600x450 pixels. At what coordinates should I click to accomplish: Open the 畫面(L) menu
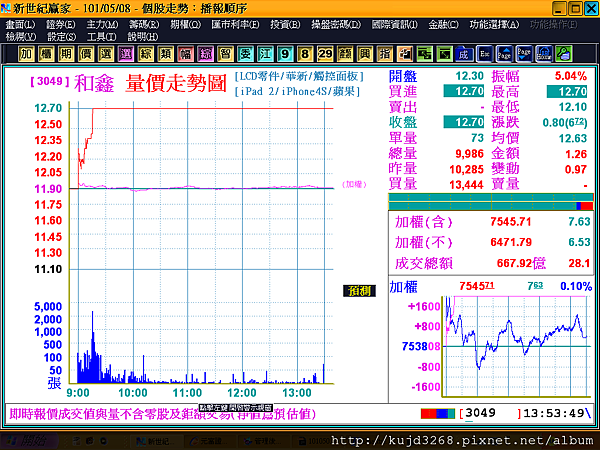coord(20,25)
